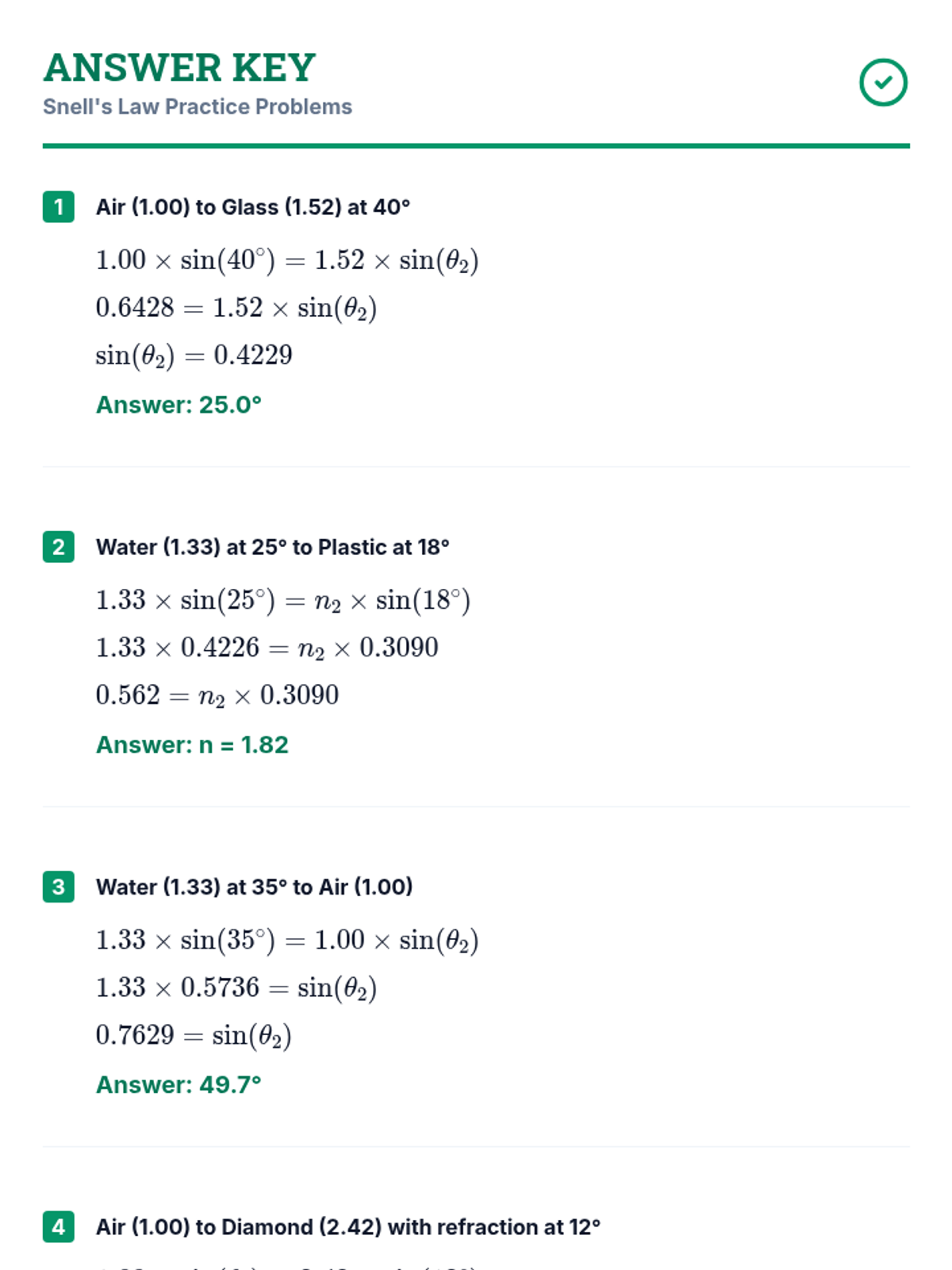The width and height of the screenshot is (952, 1270).
Task: Select the Air to Diamond problem title
Action: pos(347,1226)
